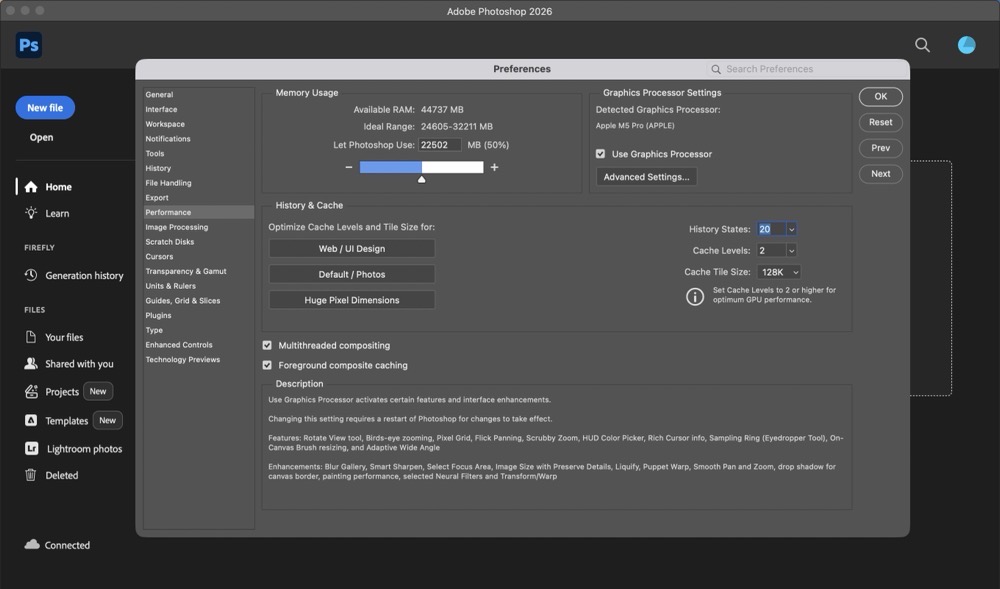Screen dimensions: 1000x589
Task: Click Web / UI Design cache preset
Action: point(351,249)
